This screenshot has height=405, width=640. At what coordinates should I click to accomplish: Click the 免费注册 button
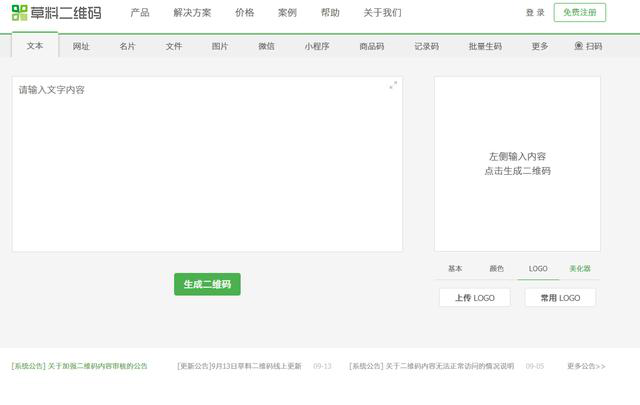[x=579, y=13]
